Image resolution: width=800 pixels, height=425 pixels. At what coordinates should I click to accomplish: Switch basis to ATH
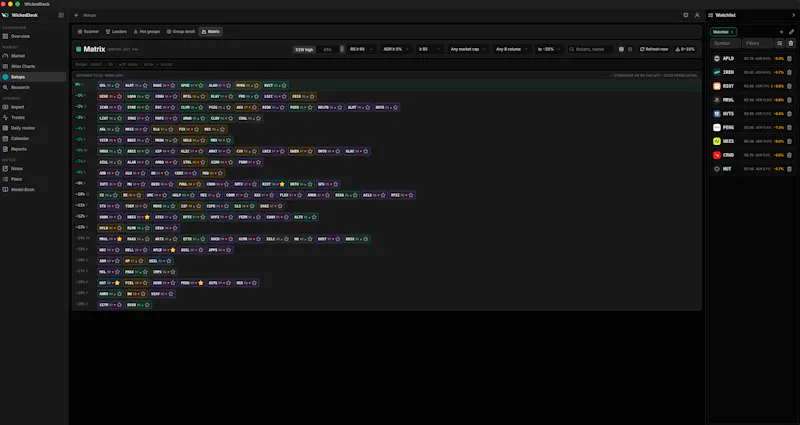(328, 49)
